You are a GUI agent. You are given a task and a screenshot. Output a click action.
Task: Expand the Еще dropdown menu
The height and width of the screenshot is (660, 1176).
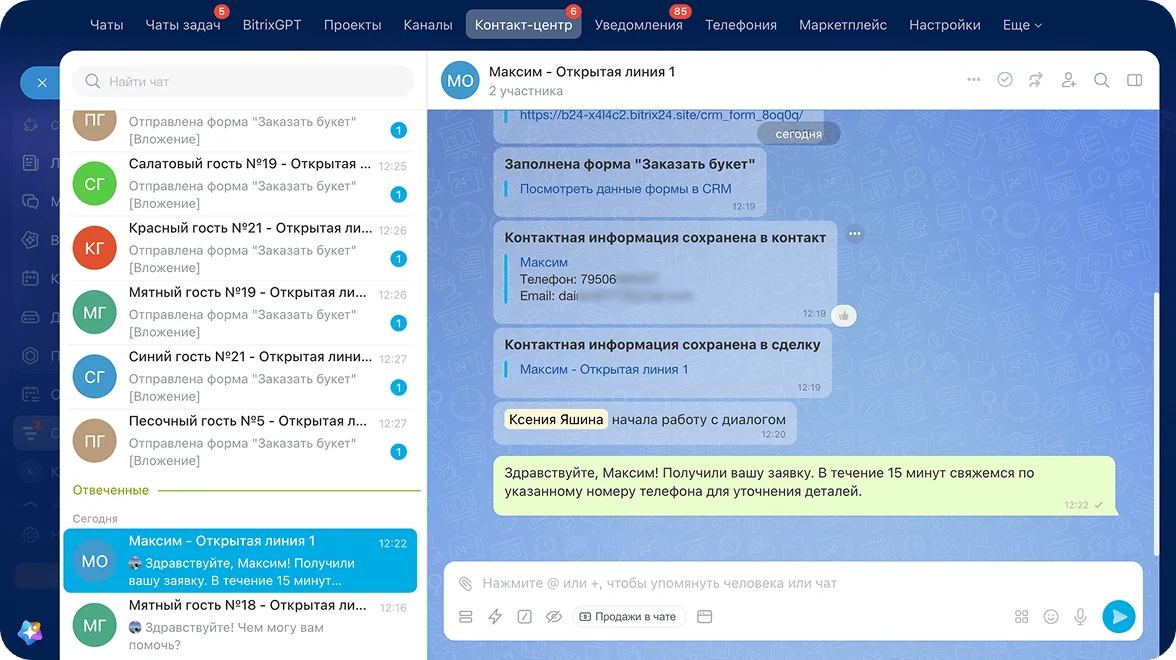[x=1022, y=25]
